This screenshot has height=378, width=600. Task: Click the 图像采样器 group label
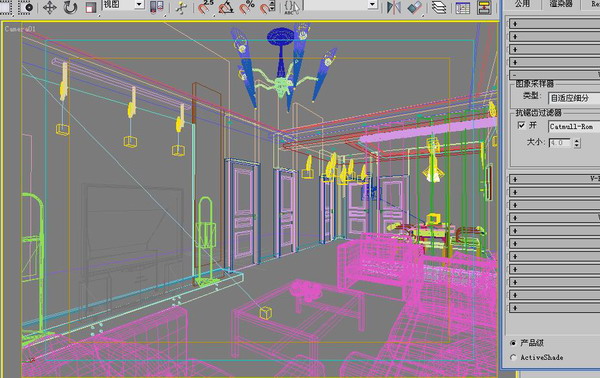pos(535,84)
